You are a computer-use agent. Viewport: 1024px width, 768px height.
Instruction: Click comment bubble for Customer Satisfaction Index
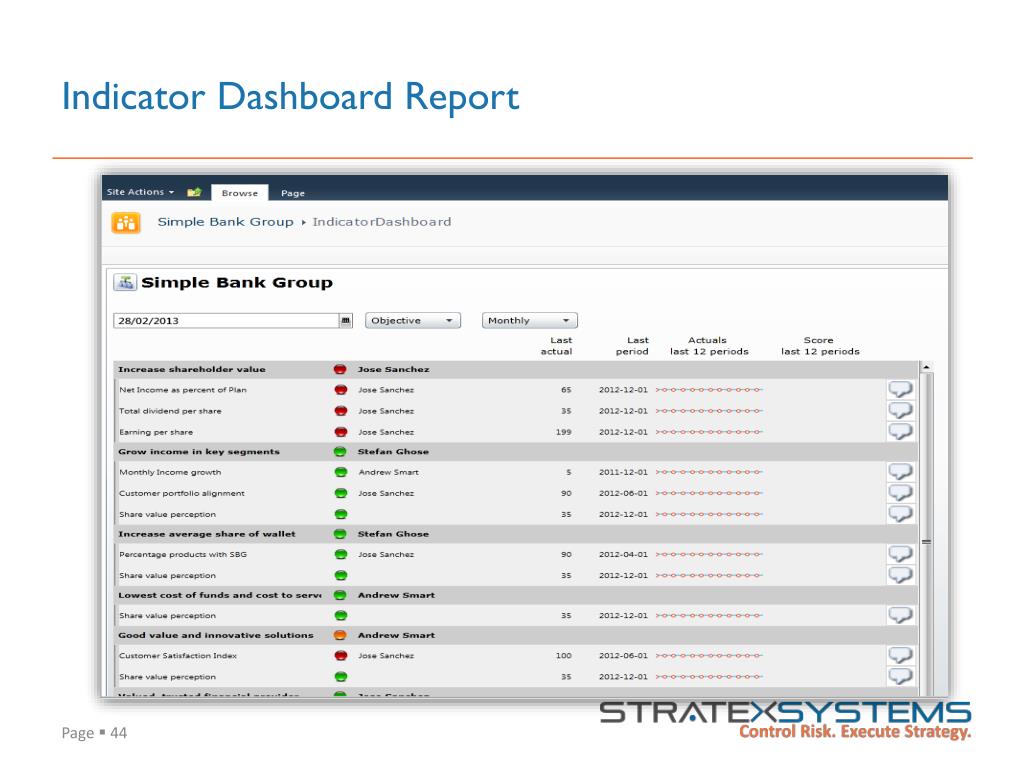pos(901,656)
